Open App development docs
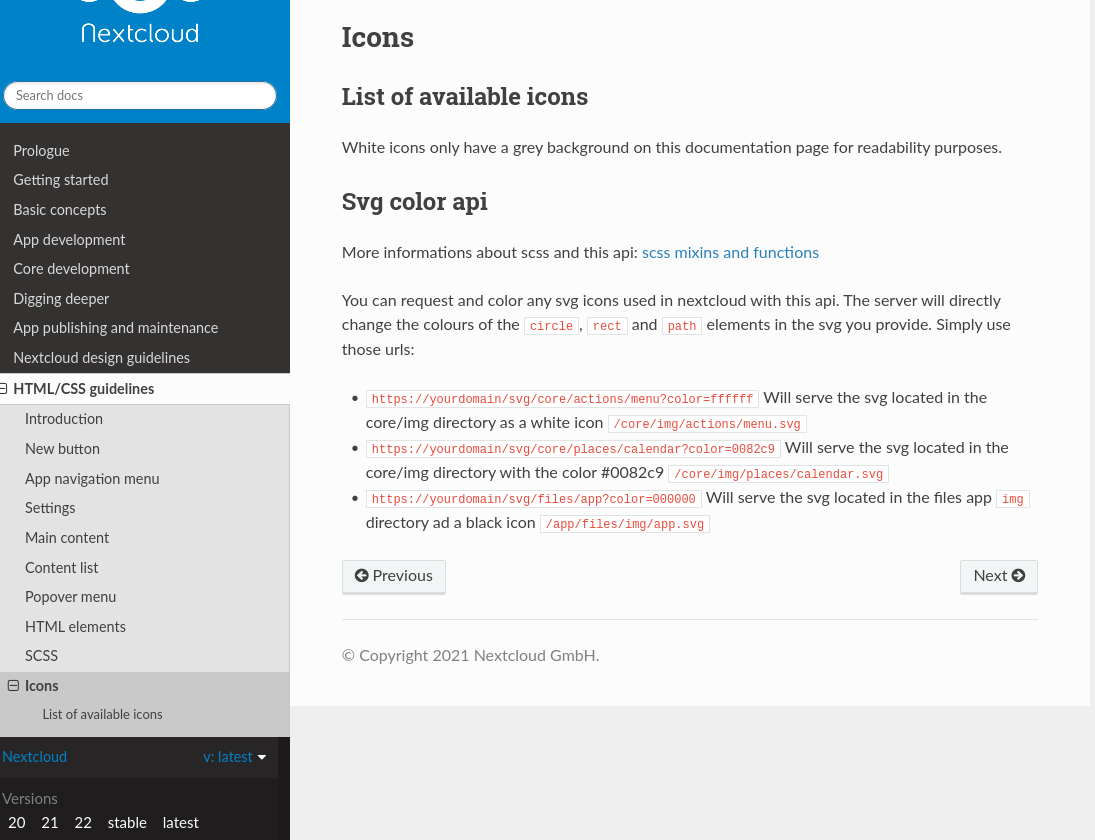Image resolution: width=1095 pixels, height=840 pixels. click(69, 240)
